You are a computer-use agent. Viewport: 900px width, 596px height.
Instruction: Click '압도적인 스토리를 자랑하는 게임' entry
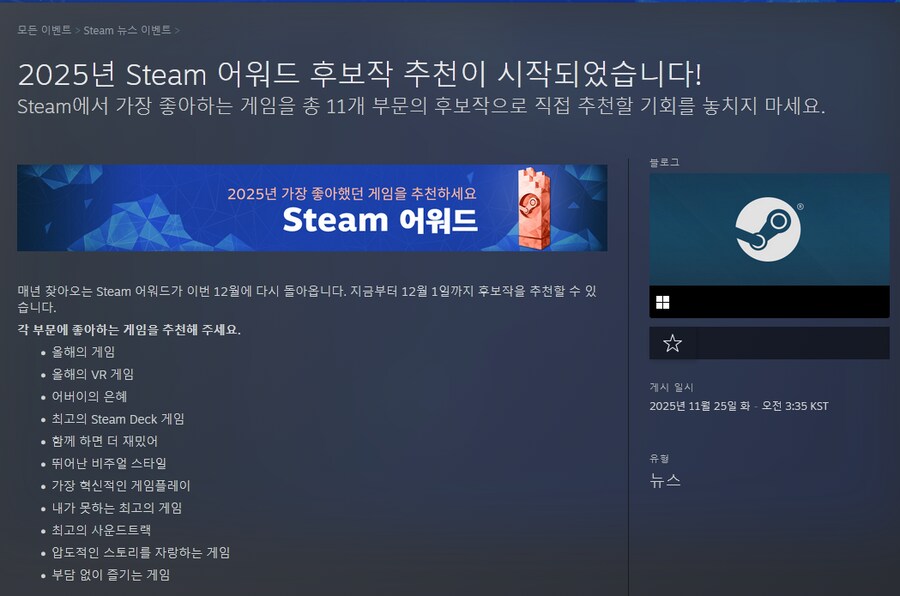144,551
